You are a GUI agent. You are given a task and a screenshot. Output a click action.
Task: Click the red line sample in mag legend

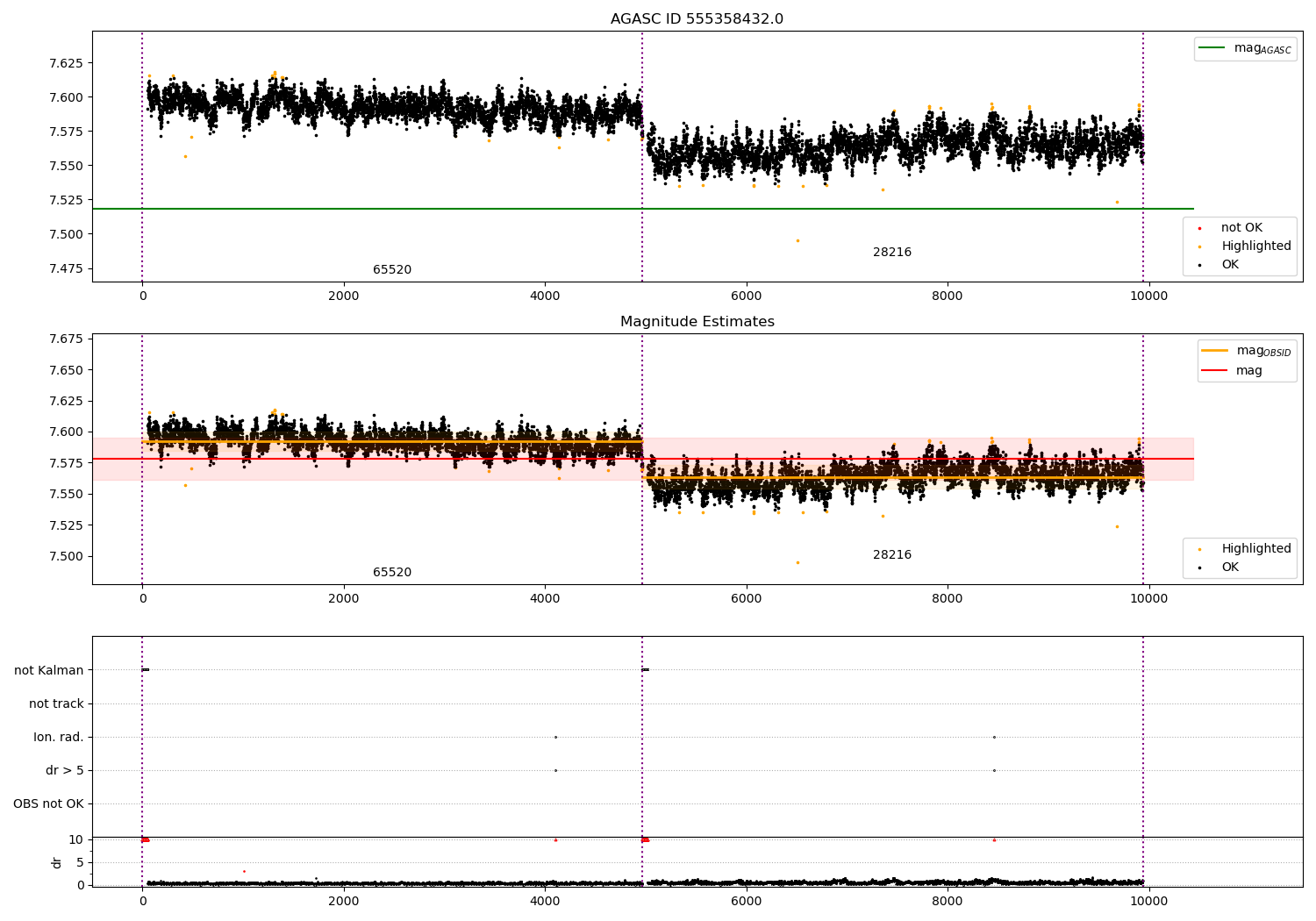(1214, 371)
